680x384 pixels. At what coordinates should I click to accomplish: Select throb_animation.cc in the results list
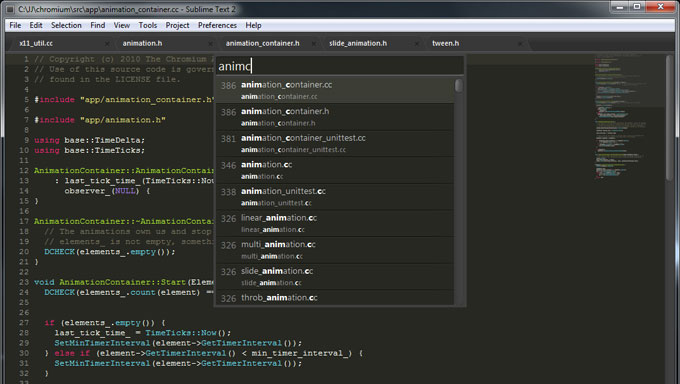(335, 298)
